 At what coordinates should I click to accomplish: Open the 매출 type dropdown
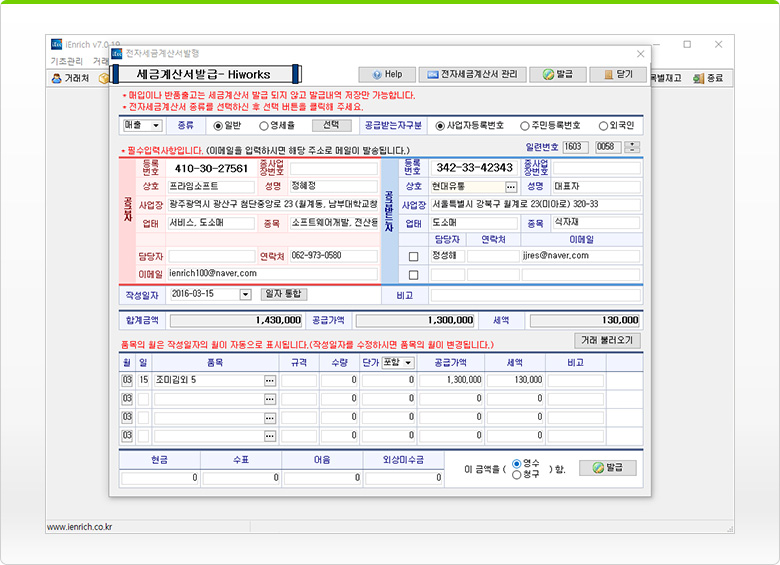[x=142, y=125]
